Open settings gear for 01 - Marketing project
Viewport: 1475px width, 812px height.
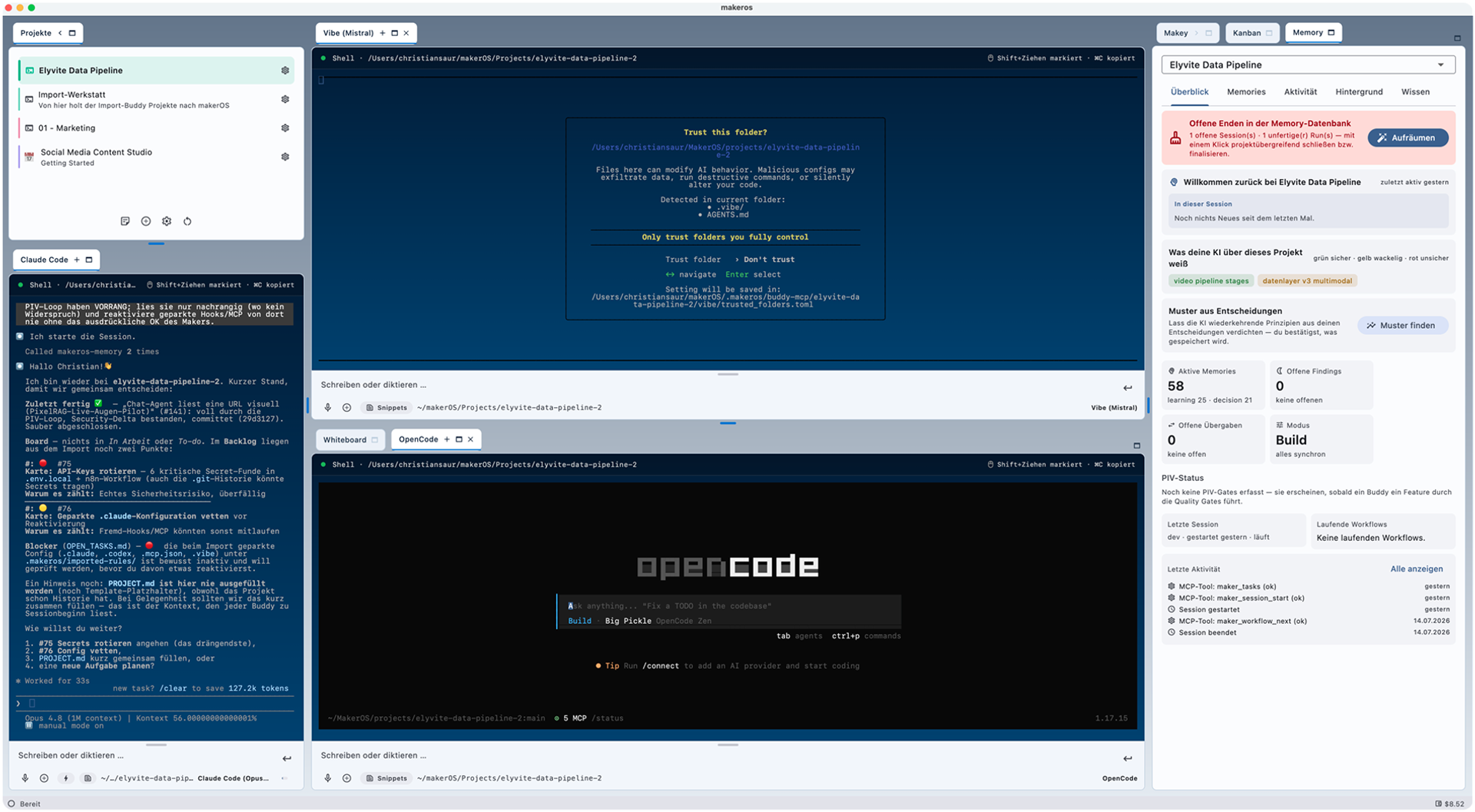(285, 128)
